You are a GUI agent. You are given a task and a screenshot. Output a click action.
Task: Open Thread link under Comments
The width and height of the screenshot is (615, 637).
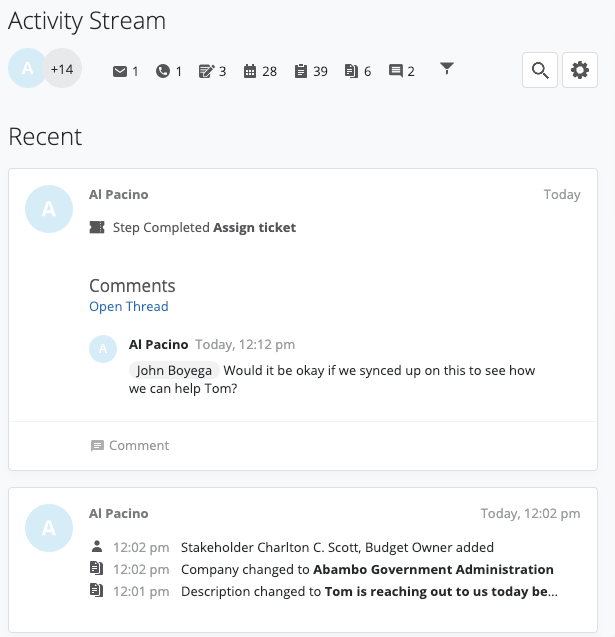(128, 306)
